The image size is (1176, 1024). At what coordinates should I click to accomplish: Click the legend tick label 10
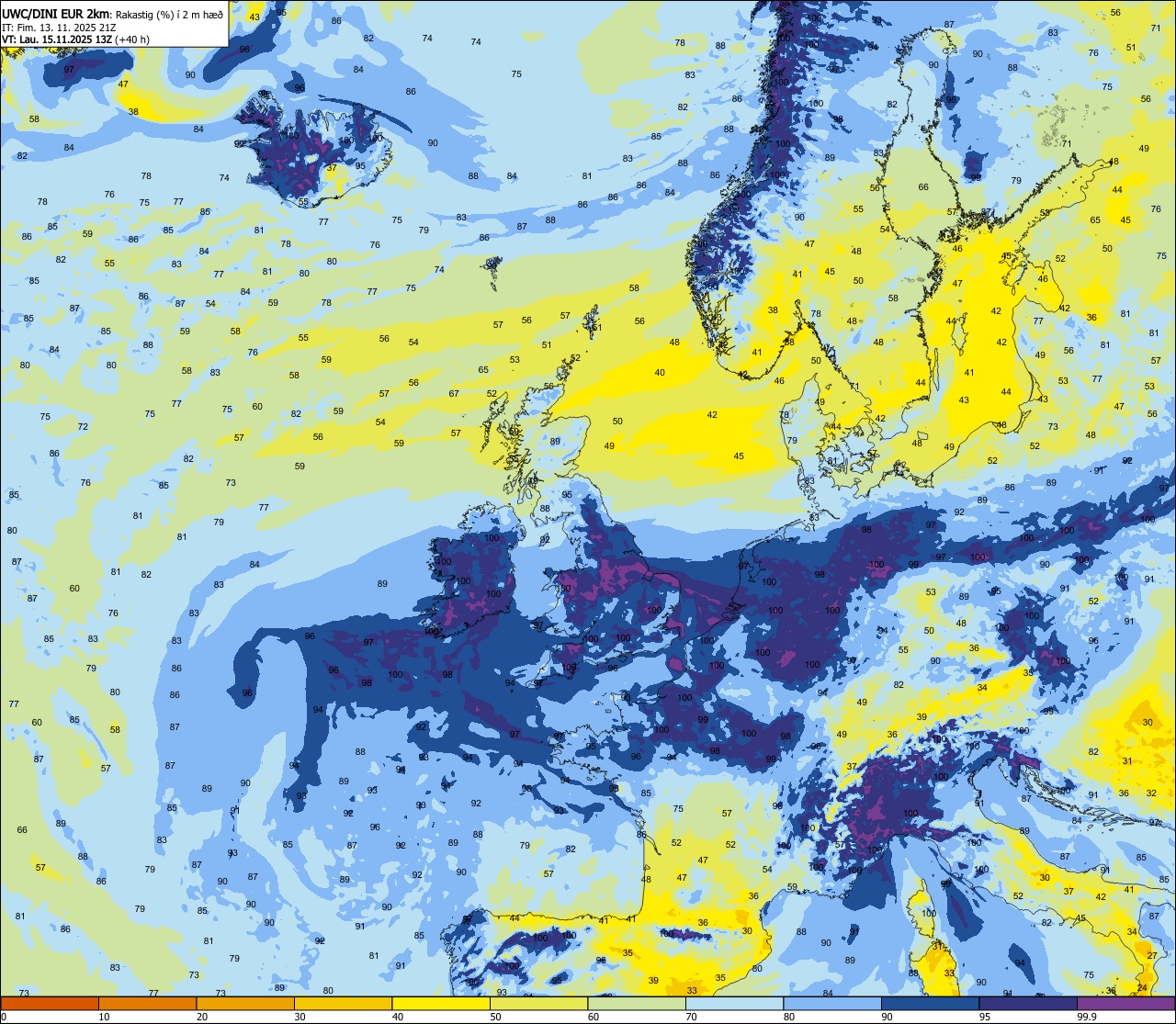tap(104, 1017)
